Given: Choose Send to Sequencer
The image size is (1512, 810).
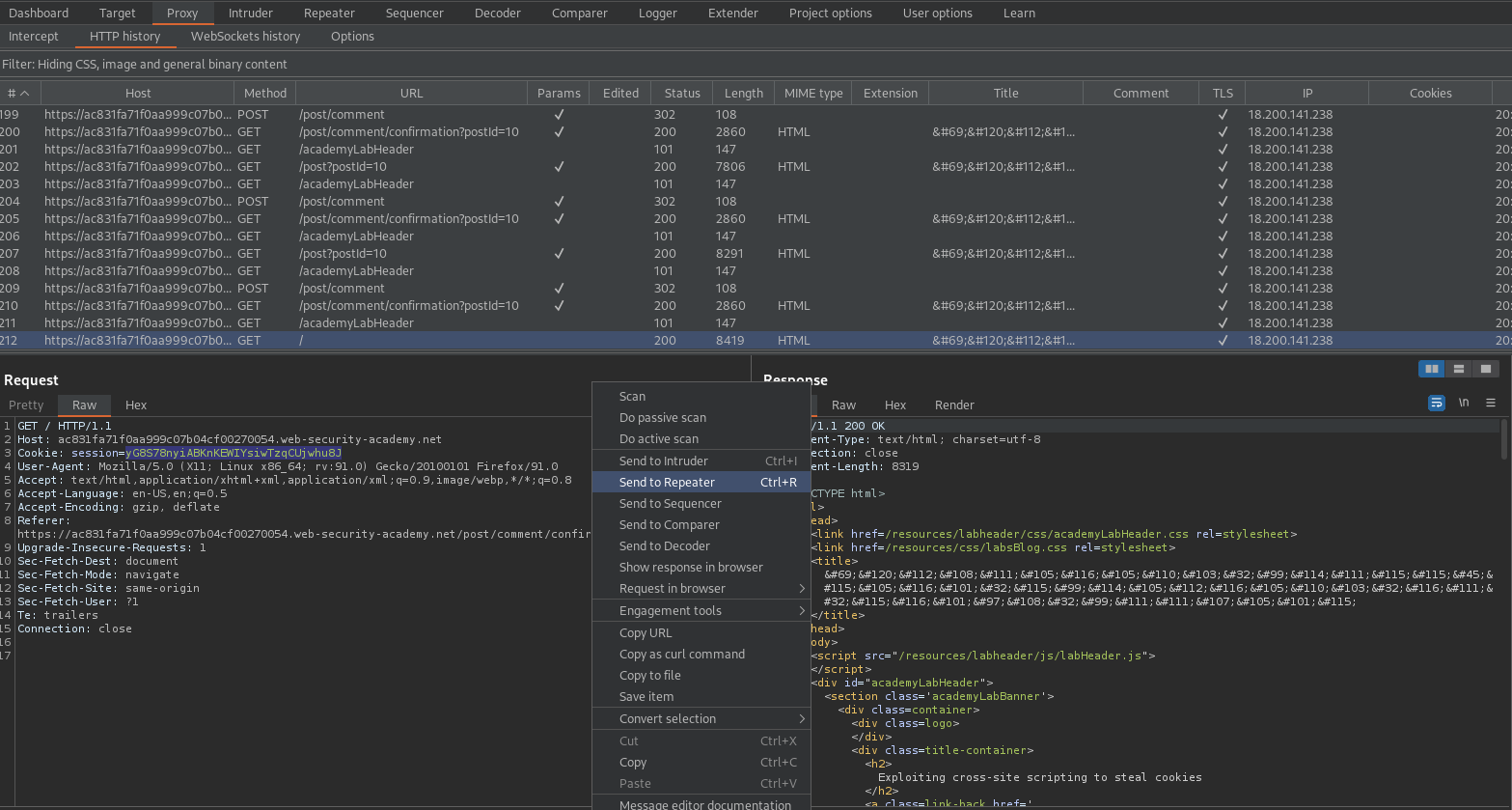Looking at the screenshot, I should [x=701, y=504].
